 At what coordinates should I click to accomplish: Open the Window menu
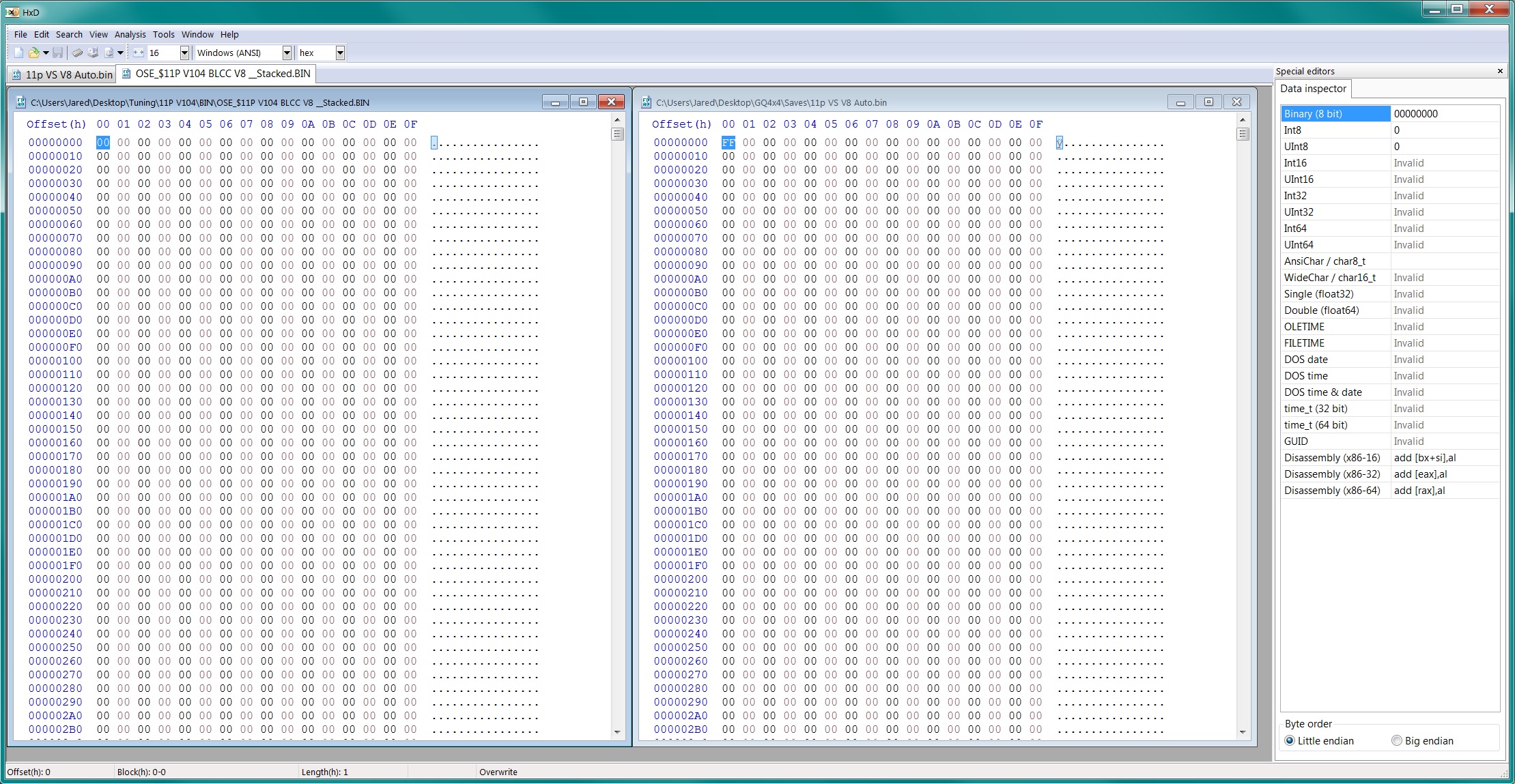click(197, 34)
